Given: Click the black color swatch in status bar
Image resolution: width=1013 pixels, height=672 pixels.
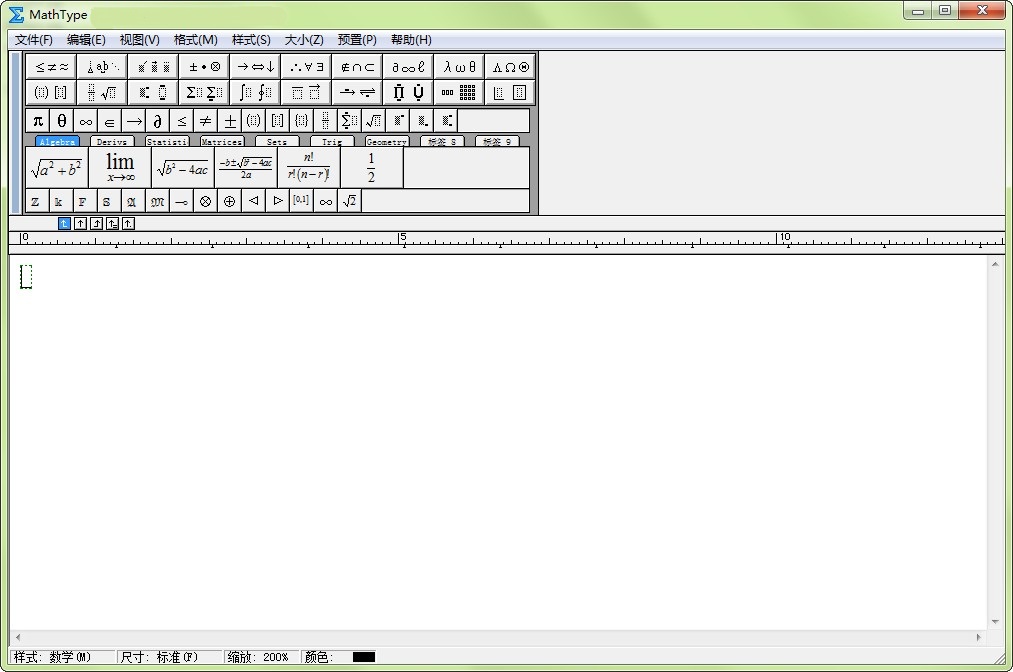Looking at the screenshot, I should 364,657.
